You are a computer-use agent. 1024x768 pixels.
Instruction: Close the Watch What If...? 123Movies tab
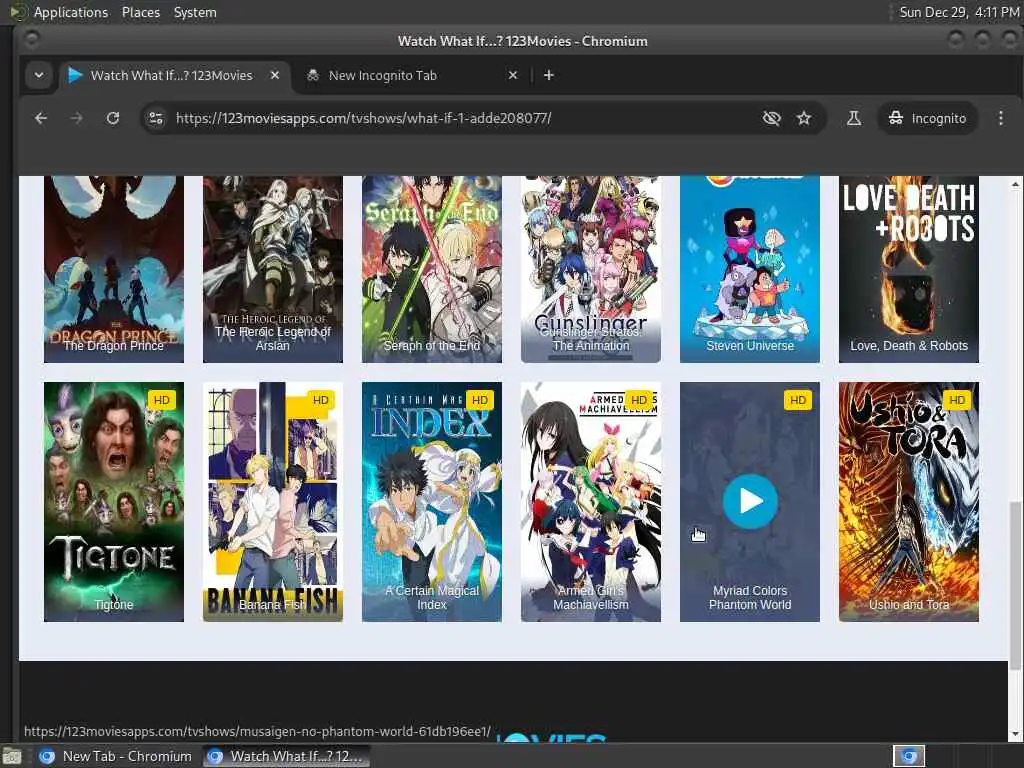click(x=275, y=75)
